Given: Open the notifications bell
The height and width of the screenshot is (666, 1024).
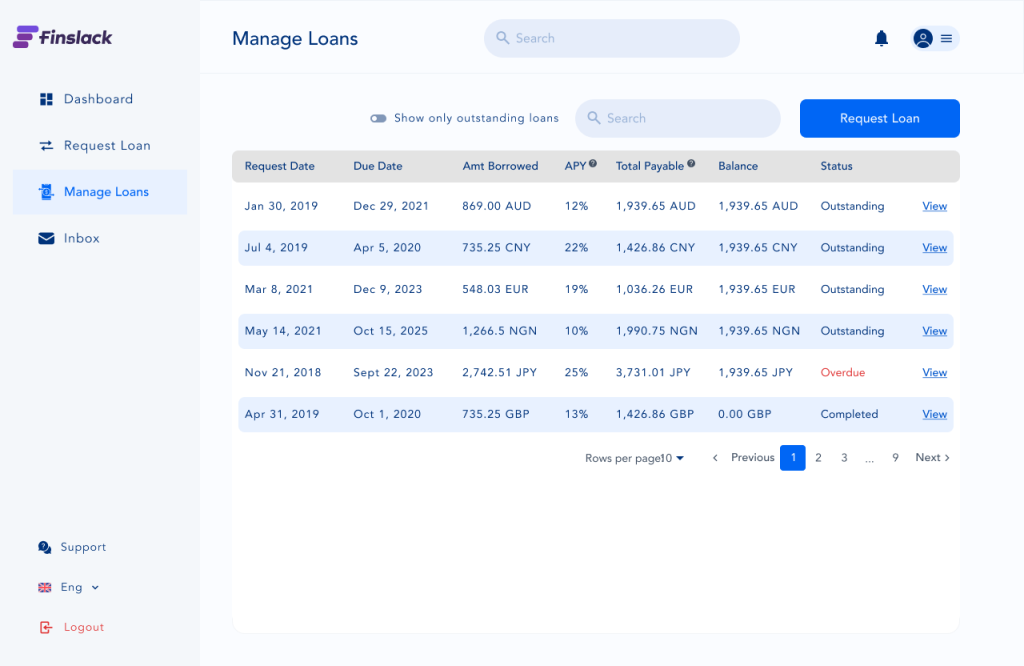Looking at the screenshot, I should click(881, 37).
